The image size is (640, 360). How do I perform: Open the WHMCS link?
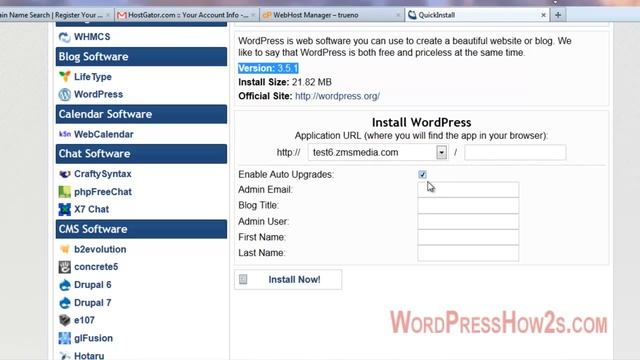point(92,37)
